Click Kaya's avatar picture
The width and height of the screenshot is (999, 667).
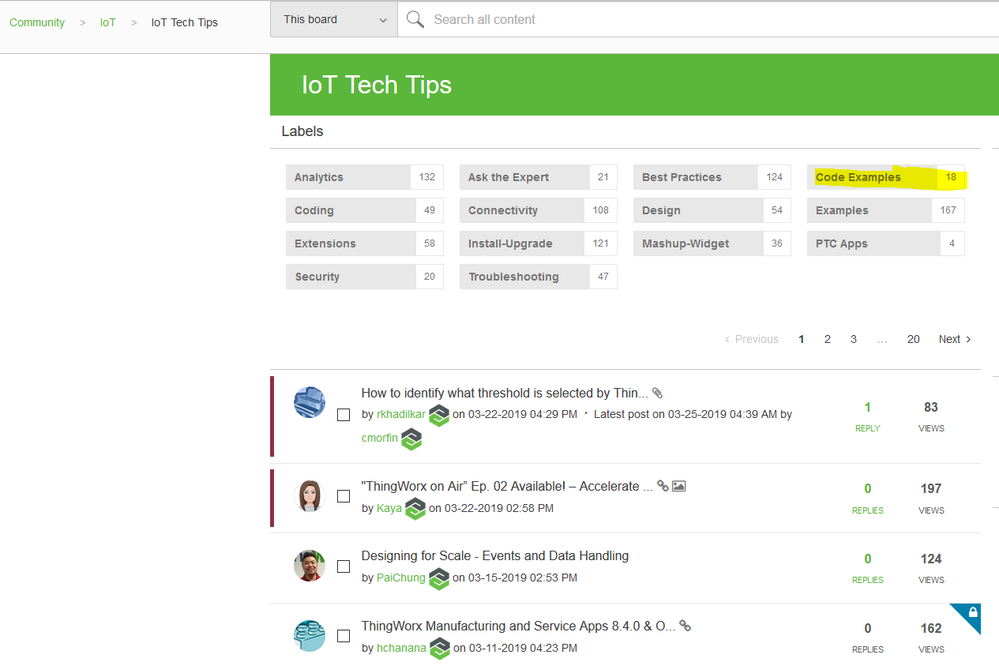click(310, 496)
